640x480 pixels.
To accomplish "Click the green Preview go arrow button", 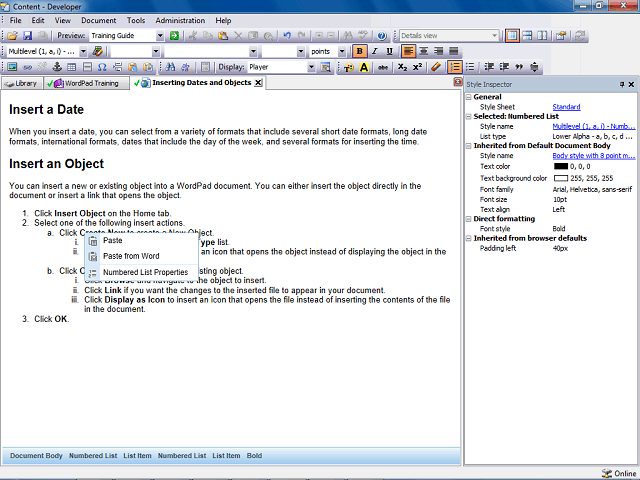I will 174,36.
